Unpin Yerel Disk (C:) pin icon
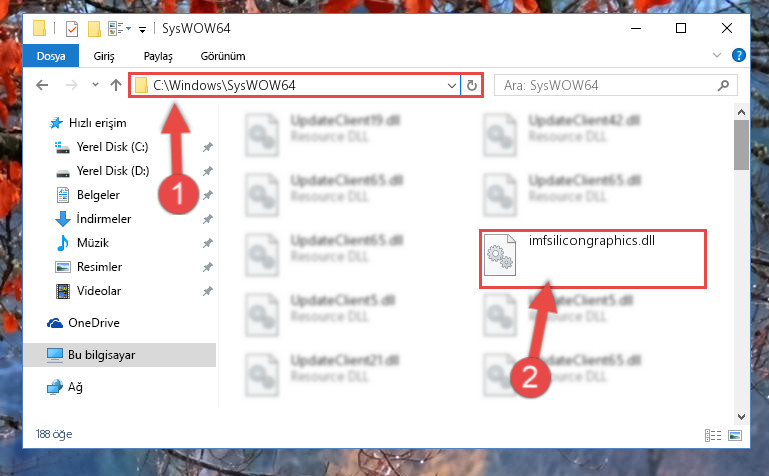This screenshot has height=476, width=769. 208,147
